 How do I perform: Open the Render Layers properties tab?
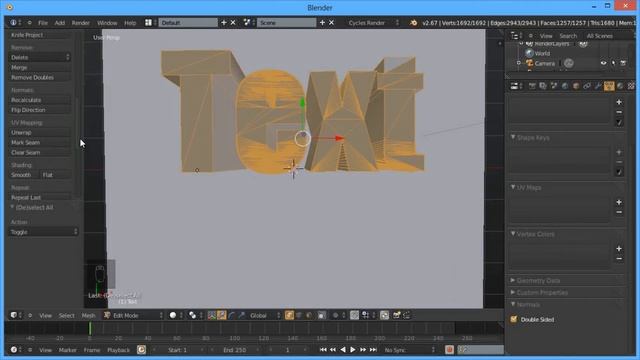(543, 86)
